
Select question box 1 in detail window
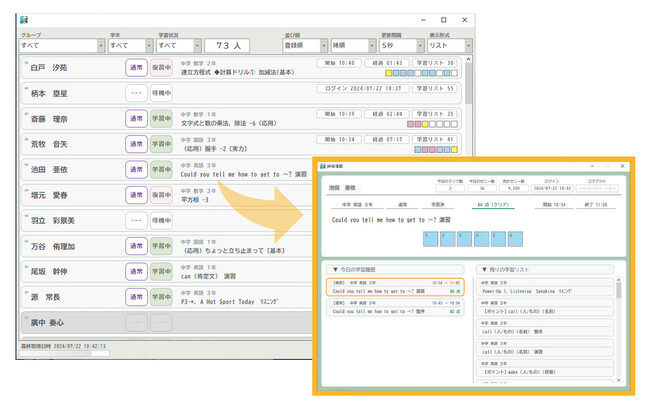[430, 239]
